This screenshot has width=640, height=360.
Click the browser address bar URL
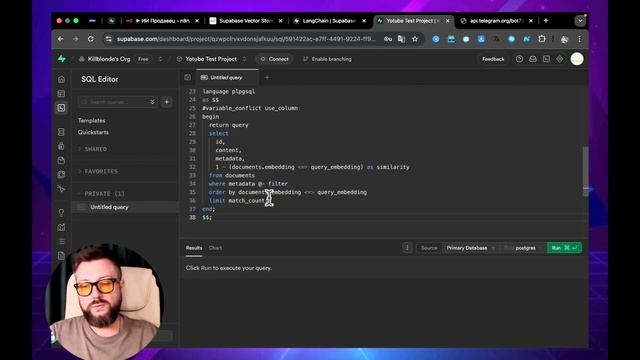click(x=246, y=39)
